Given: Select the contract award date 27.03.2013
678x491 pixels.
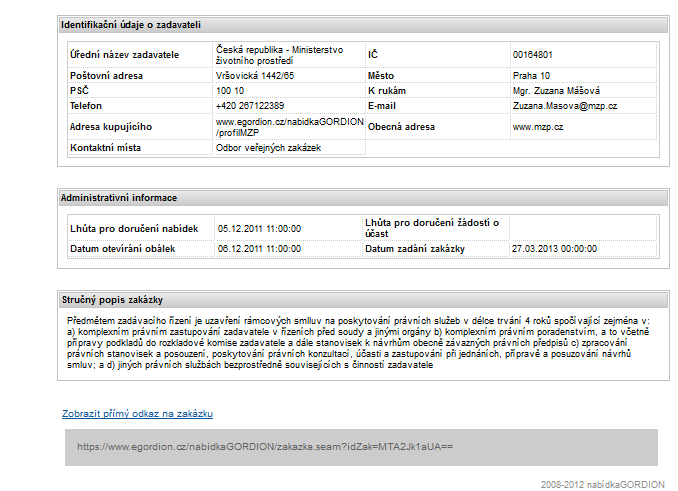Looking at the screenshot, I should click(553, 248).
